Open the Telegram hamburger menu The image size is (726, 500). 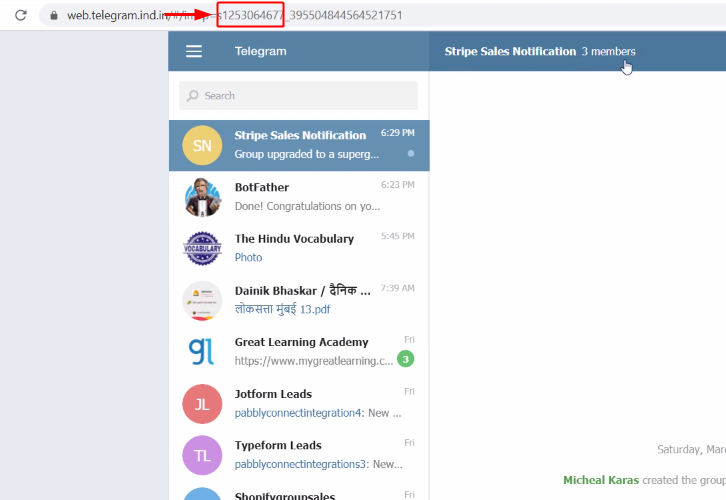click(x=194, y=51)
